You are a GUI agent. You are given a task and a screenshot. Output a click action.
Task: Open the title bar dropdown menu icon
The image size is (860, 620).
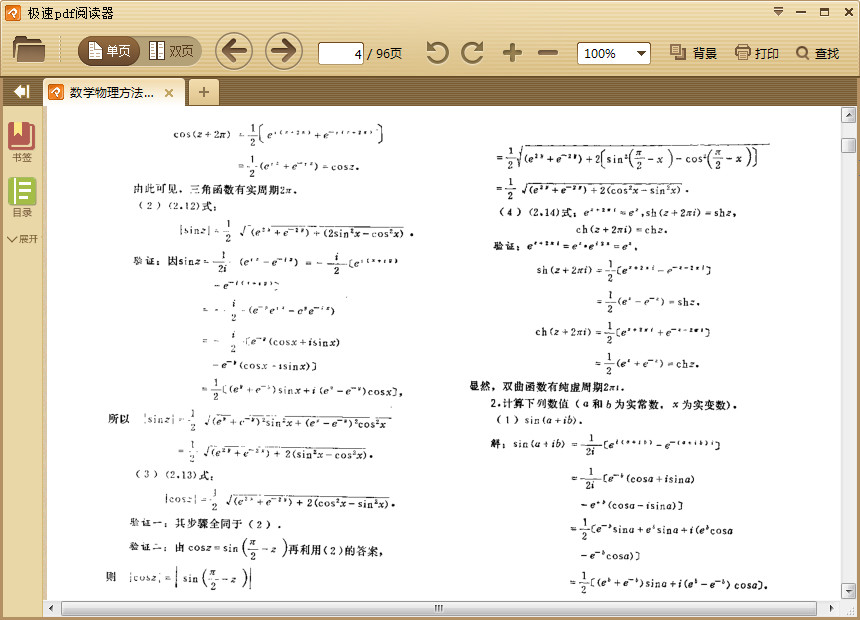[778, 12]
